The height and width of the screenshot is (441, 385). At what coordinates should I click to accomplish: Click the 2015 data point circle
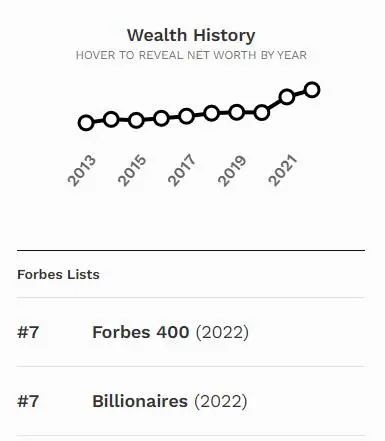coord(136,120)
